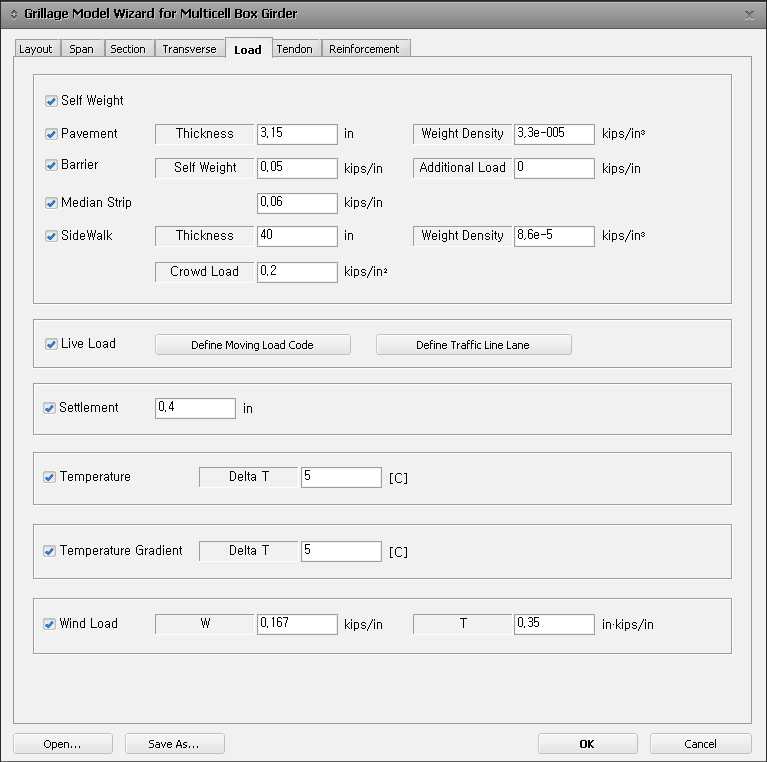767x762 pixels.
Task: Open the Tendon tab
Action: pos(294,49)
